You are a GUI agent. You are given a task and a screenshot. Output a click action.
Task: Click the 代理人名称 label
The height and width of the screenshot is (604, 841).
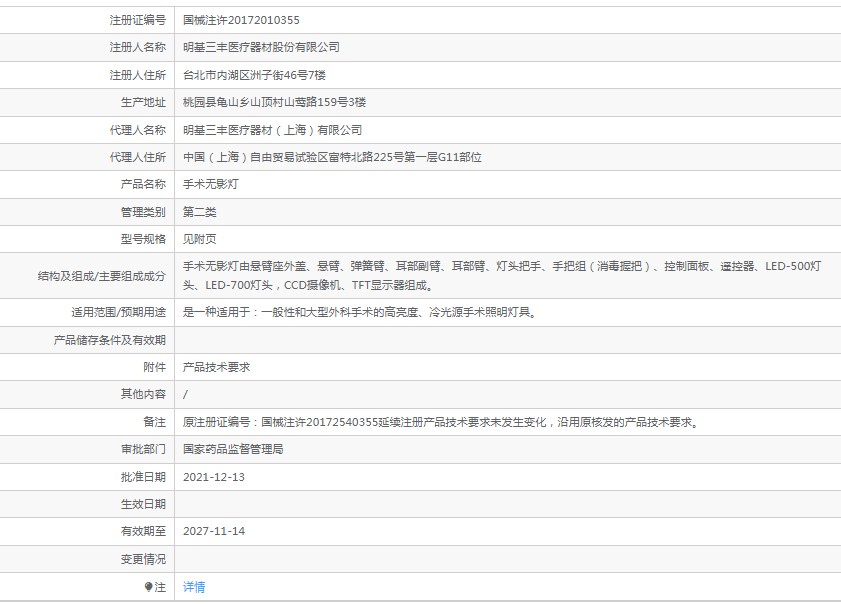138,130
